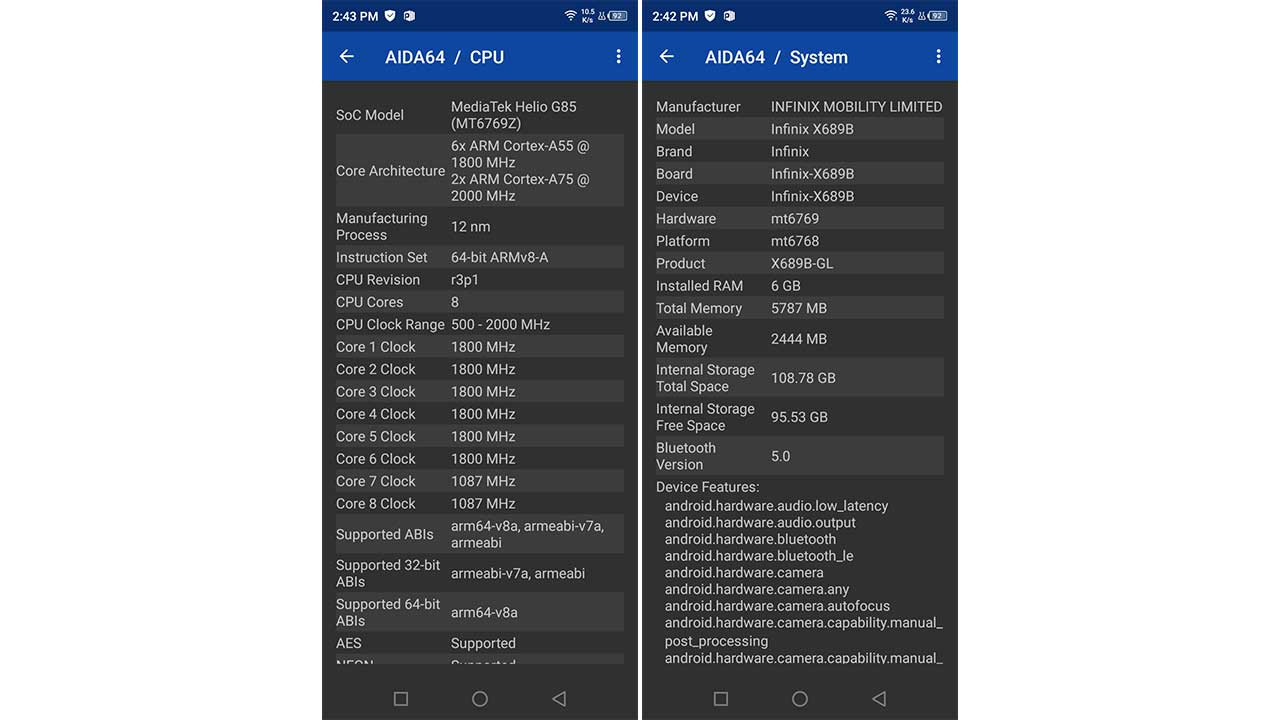Tap AIDA64 / CPU title text

tap(445, 57)
